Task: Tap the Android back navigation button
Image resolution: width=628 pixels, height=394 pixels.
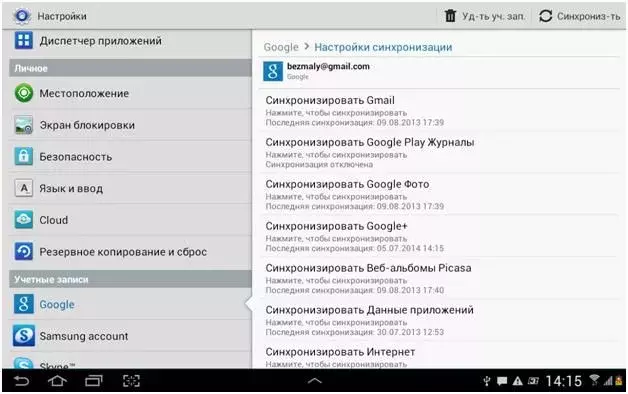Action: tap(22, 381)
